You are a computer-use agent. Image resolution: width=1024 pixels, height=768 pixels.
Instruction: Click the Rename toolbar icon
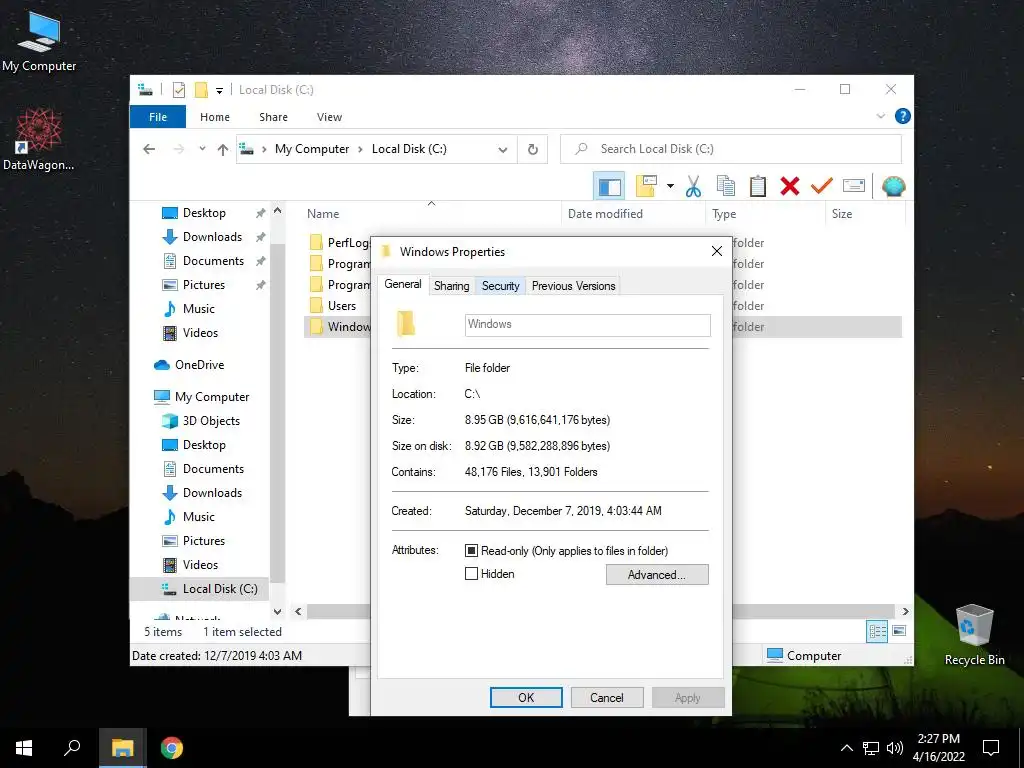(854, 186)
